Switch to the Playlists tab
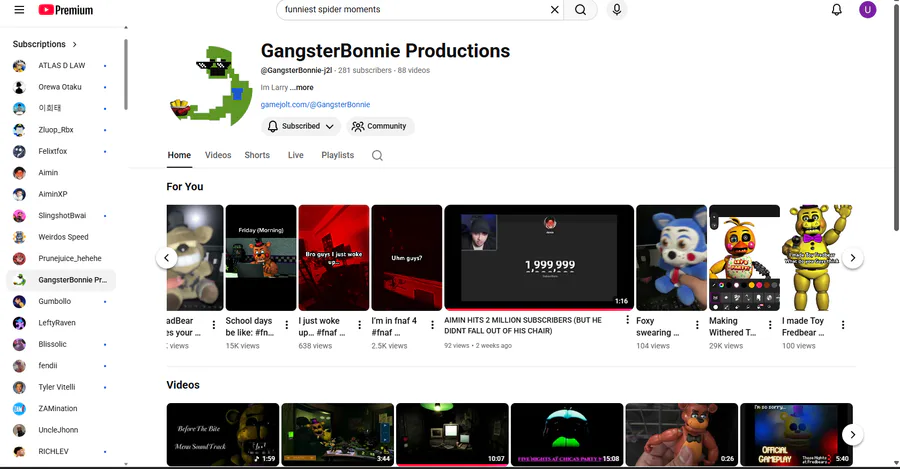Screen dimensions: 900x469 point(338,156)
